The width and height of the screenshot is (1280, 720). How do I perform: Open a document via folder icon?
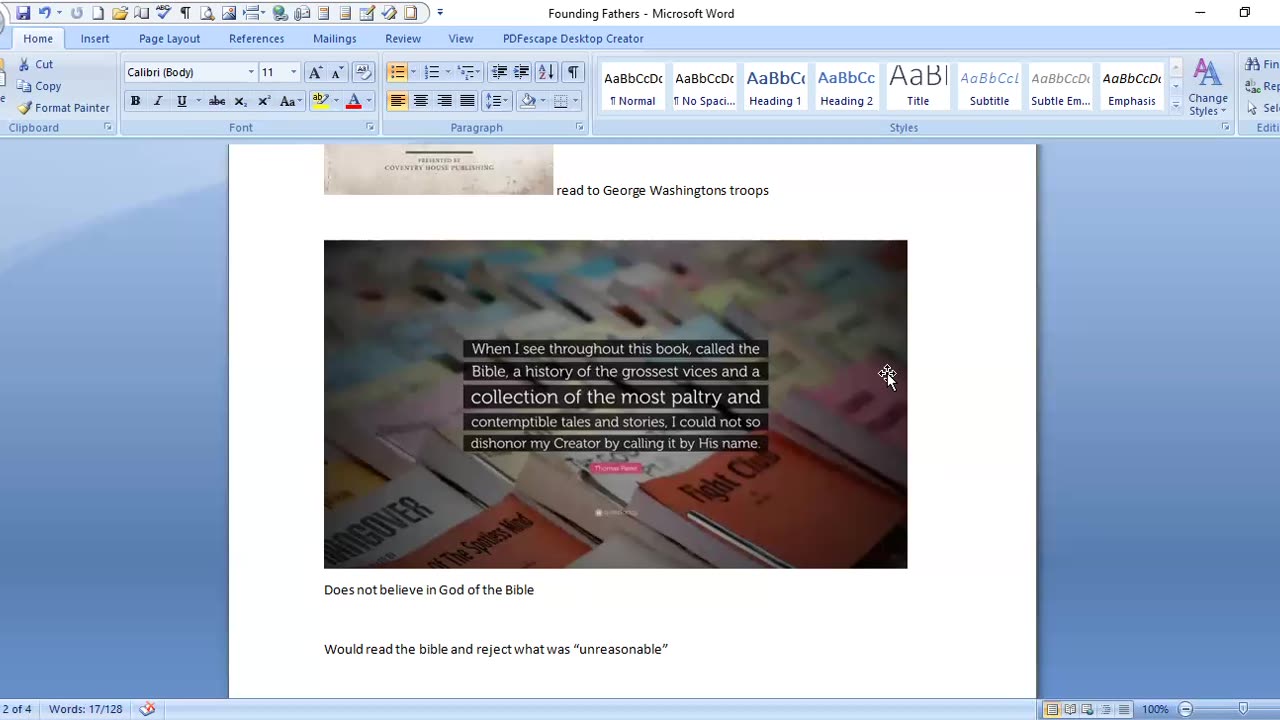pos(120,13)
